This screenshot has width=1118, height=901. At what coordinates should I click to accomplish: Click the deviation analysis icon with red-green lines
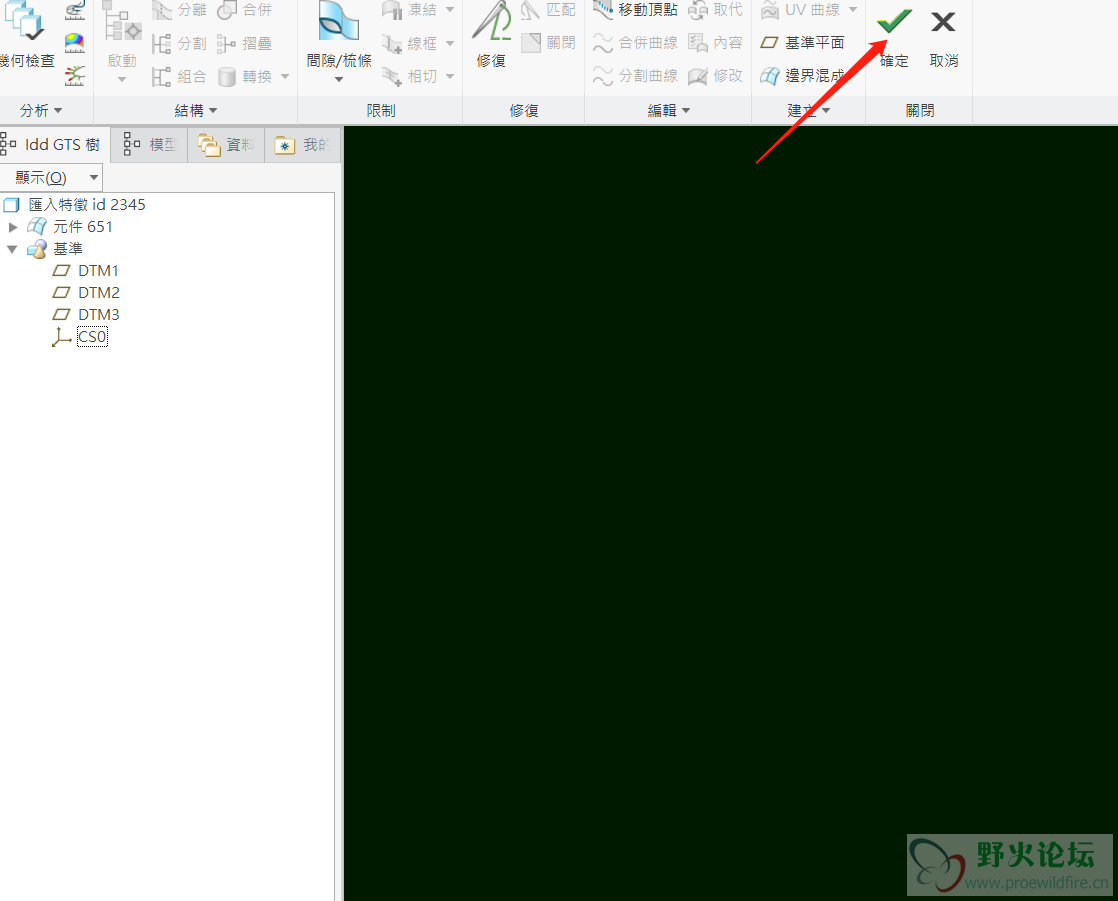click(75, 76)
